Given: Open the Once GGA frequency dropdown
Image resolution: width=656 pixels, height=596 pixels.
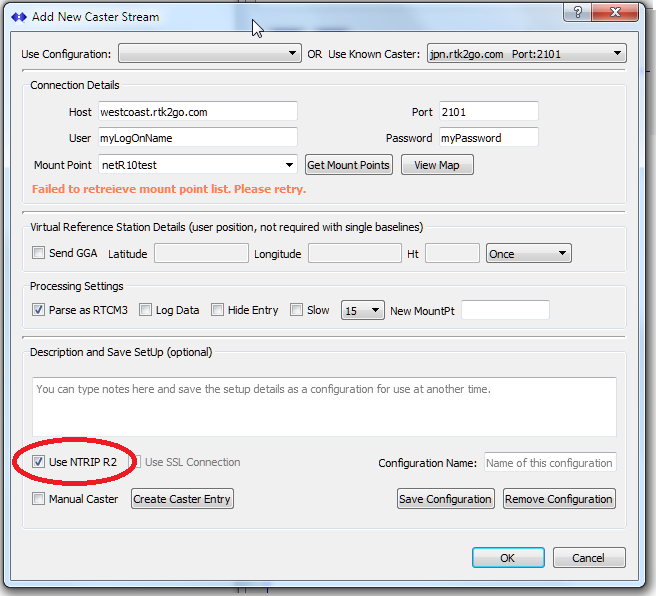Looking at the screenshot, I should point(528,253).
